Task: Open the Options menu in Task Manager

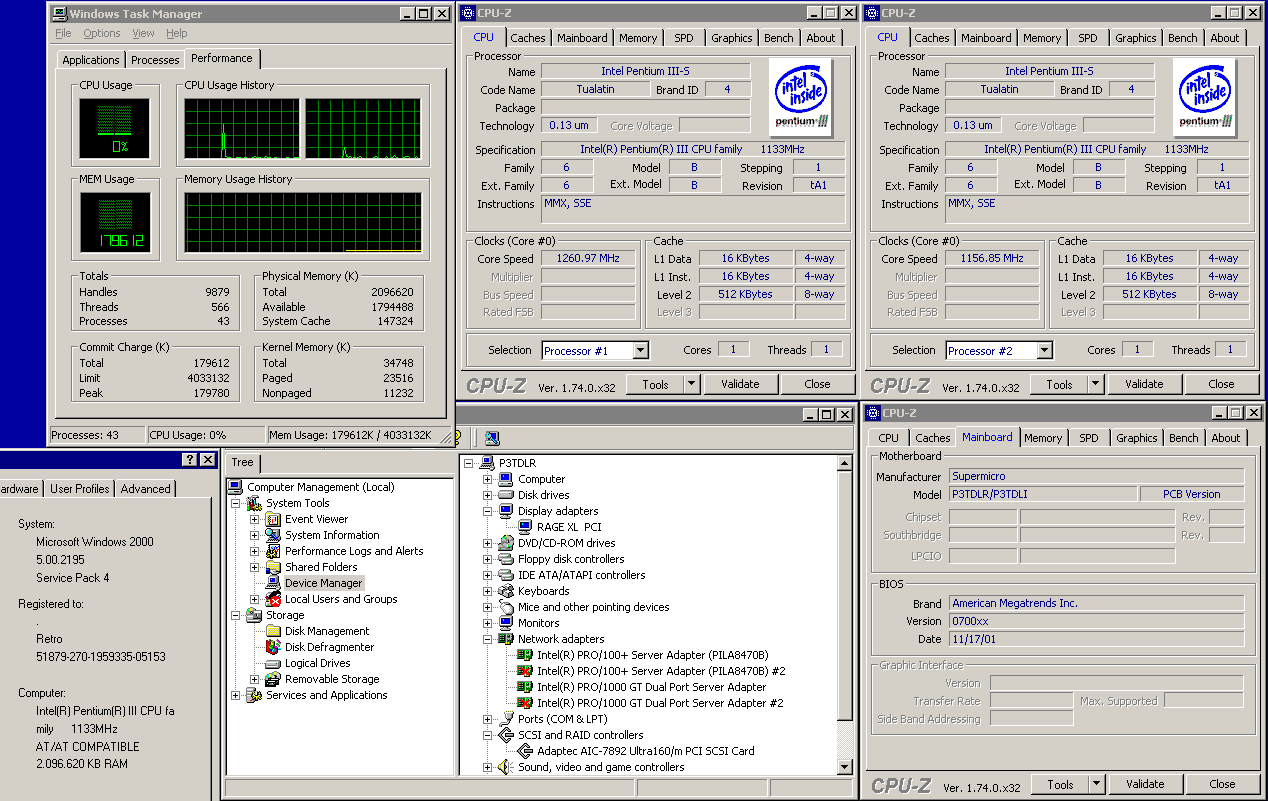Action: coord(102,33)
